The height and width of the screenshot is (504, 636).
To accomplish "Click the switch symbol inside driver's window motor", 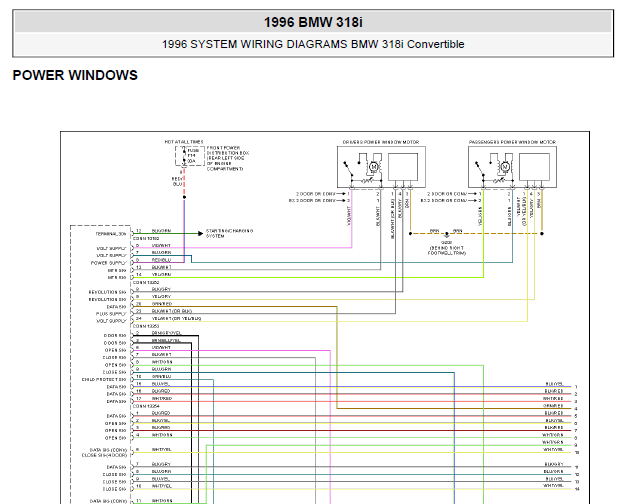I will tap(349, 169).
